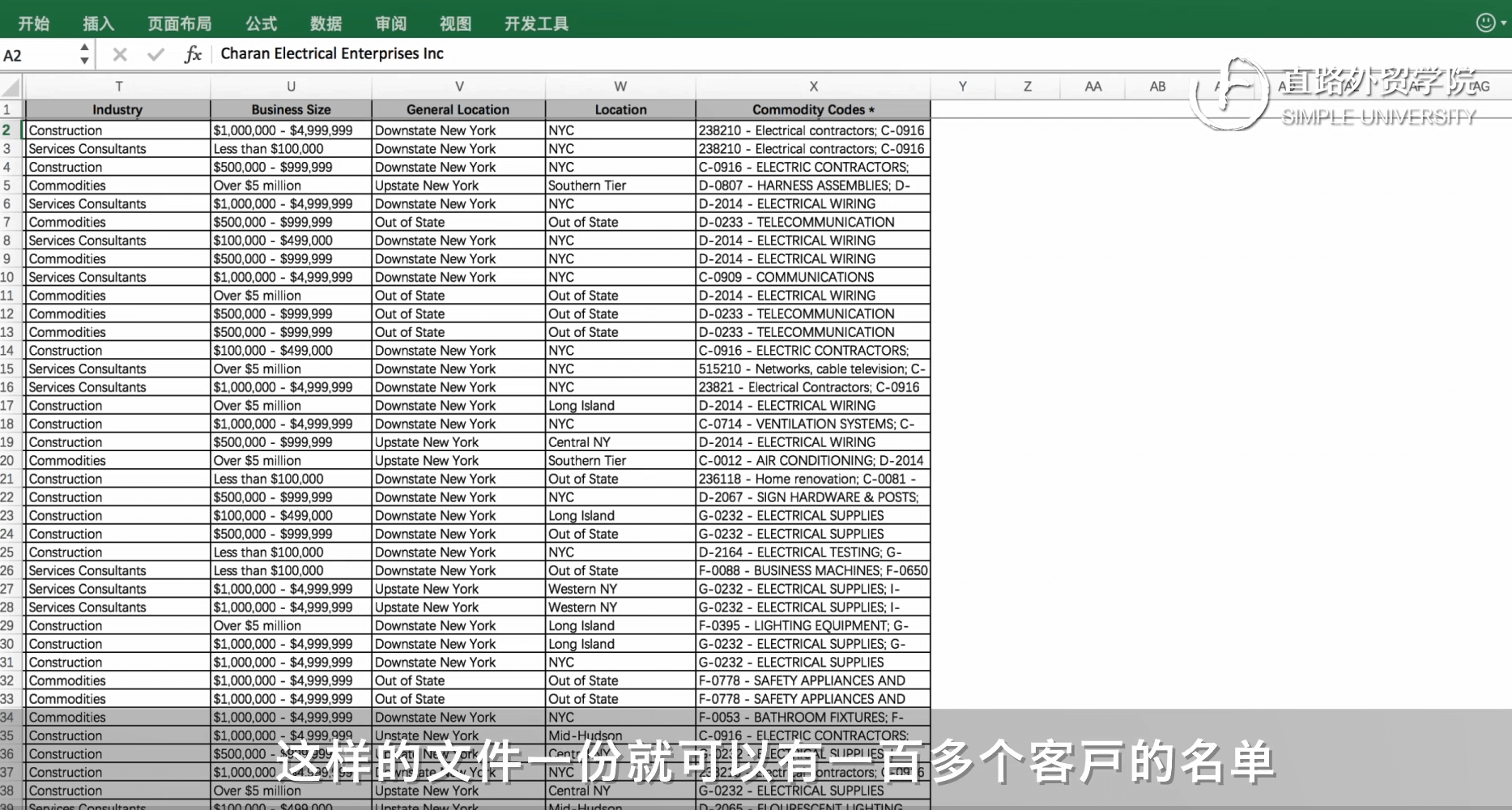Click Out of State location in row 21
This screenshot has width=1512, height=810.
pyautogui.click(x=620, y=479)
